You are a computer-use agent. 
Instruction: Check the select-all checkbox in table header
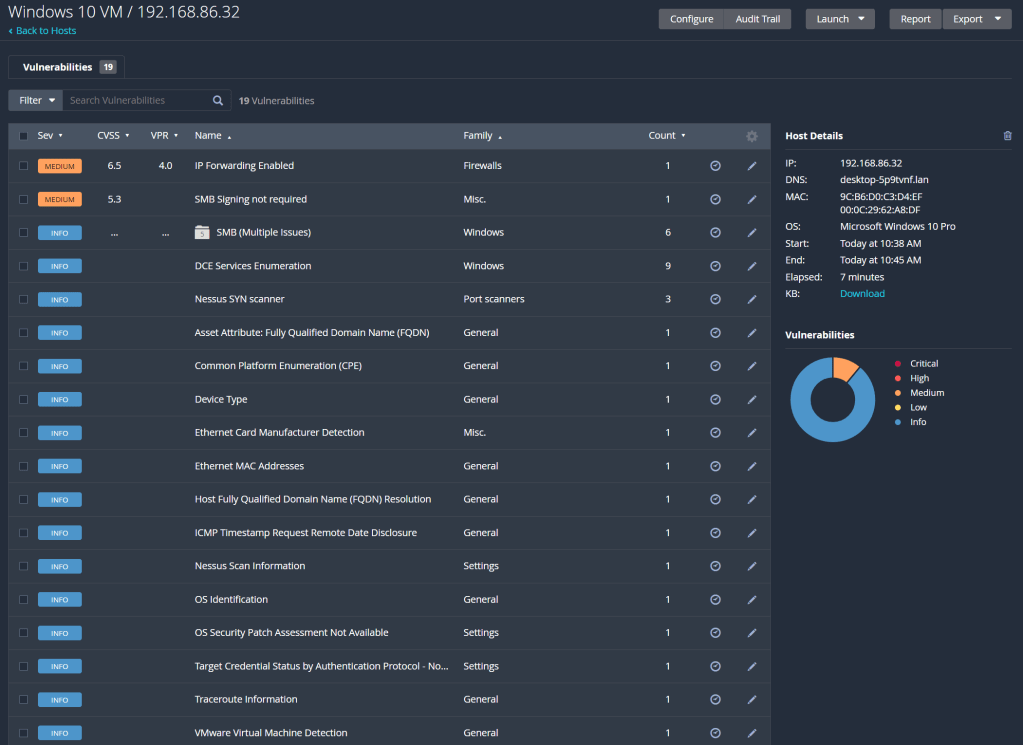24,136
